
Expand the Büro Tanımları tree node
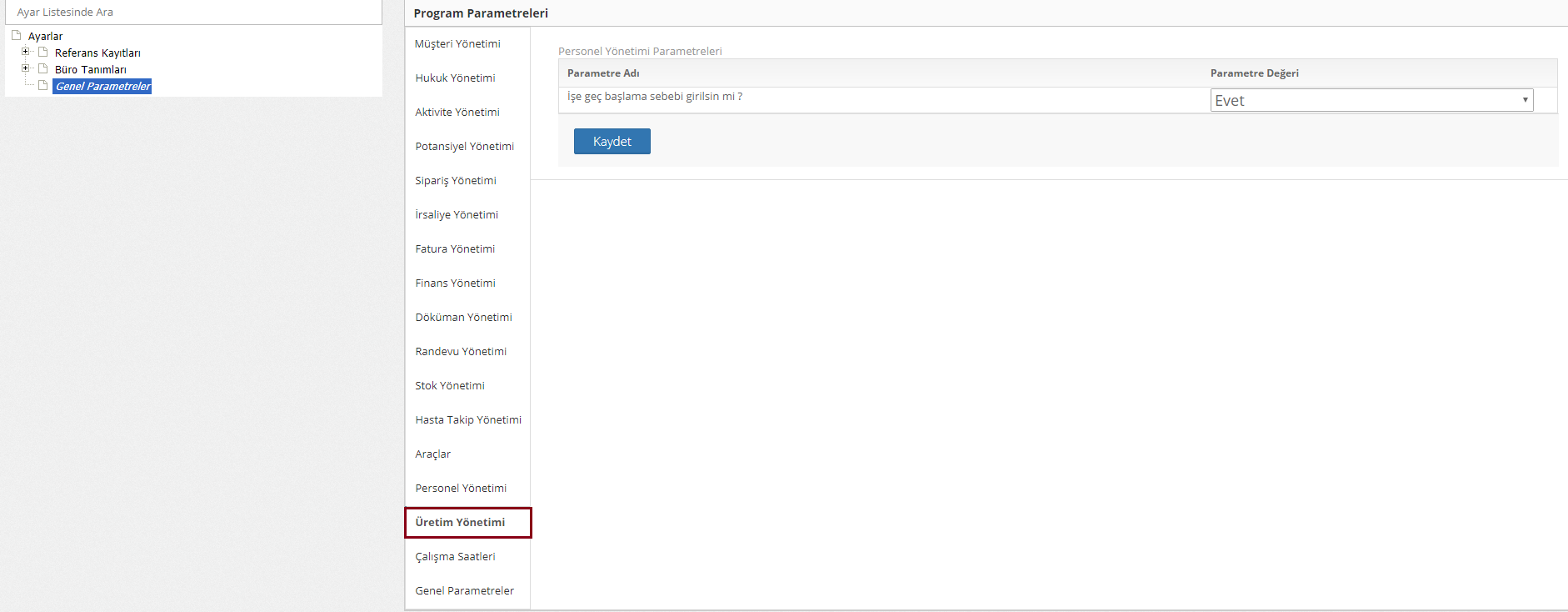[x=25, y=68]
